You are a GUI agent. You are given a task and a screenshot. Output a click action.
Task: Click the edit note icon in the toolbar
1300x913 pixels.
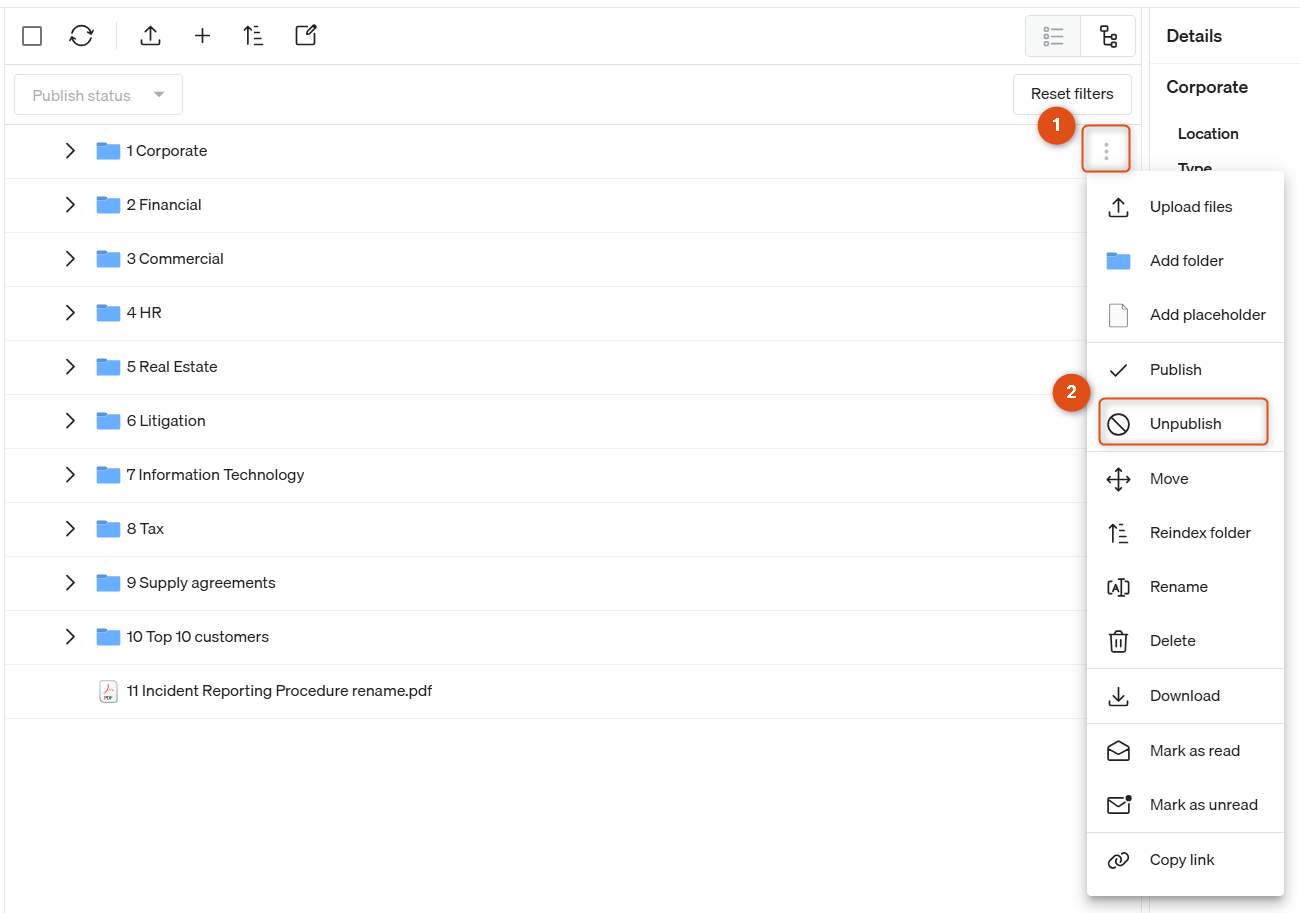point(306,36)
